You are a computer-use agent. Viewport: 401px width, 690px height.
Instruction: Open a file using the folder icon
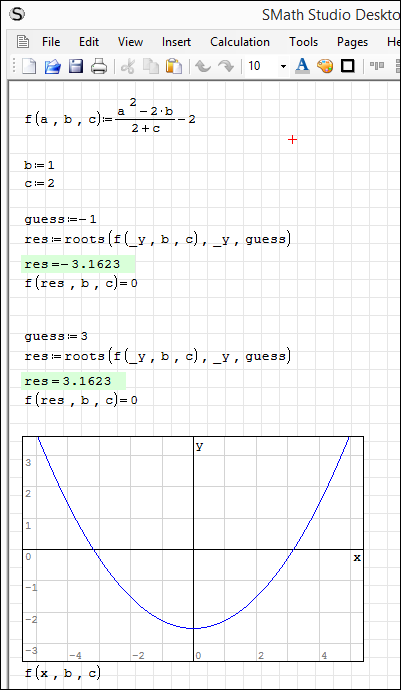pyautogui.click(x=52, y=66)
